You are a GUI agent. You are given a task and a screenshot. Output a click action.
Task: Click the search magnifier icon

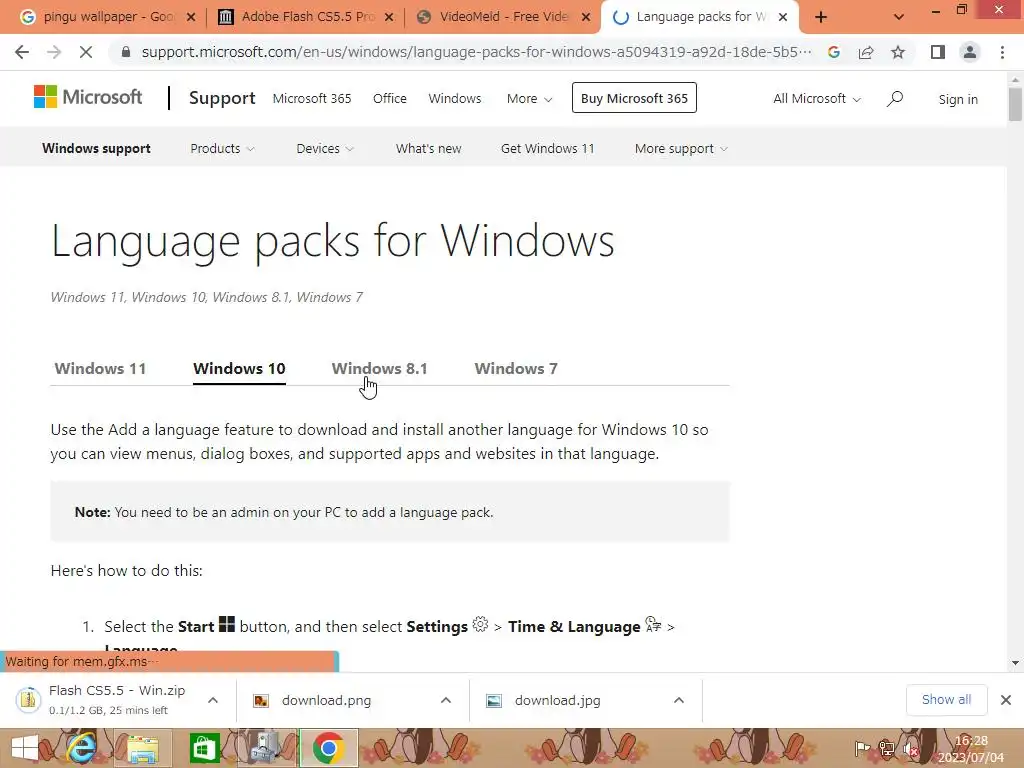[895, 99]
